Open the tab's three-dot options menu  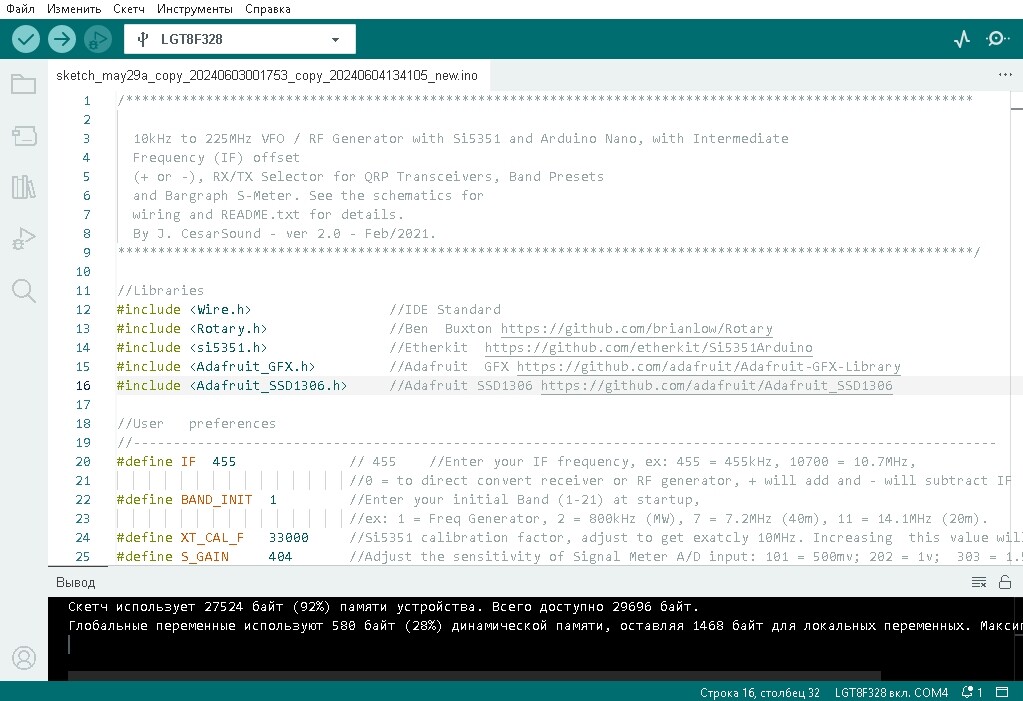click(1005, 75)
